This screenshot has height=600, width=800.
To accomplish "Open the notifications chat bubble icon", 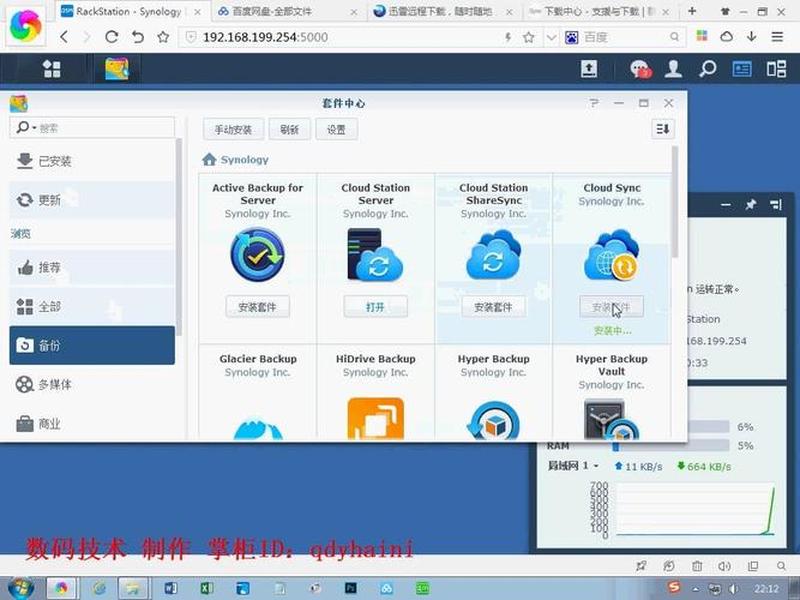I will [x=640, y=69].
